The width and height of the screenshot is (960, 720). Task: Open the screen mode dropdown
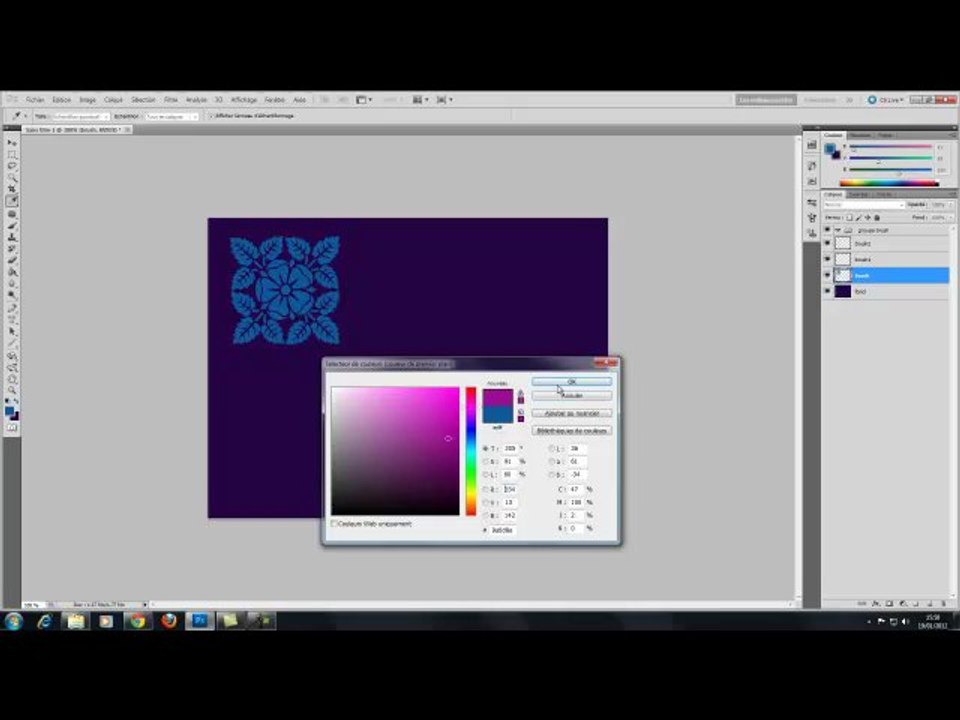point(444,99)
